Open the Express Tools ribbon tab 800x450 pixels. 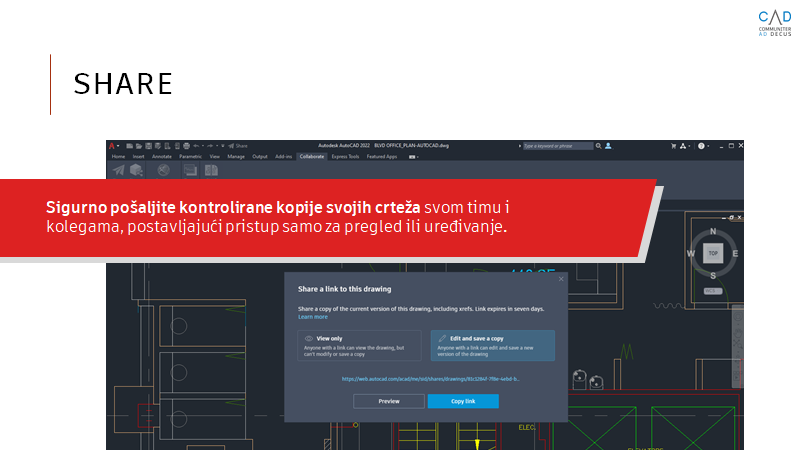(345, 157)
